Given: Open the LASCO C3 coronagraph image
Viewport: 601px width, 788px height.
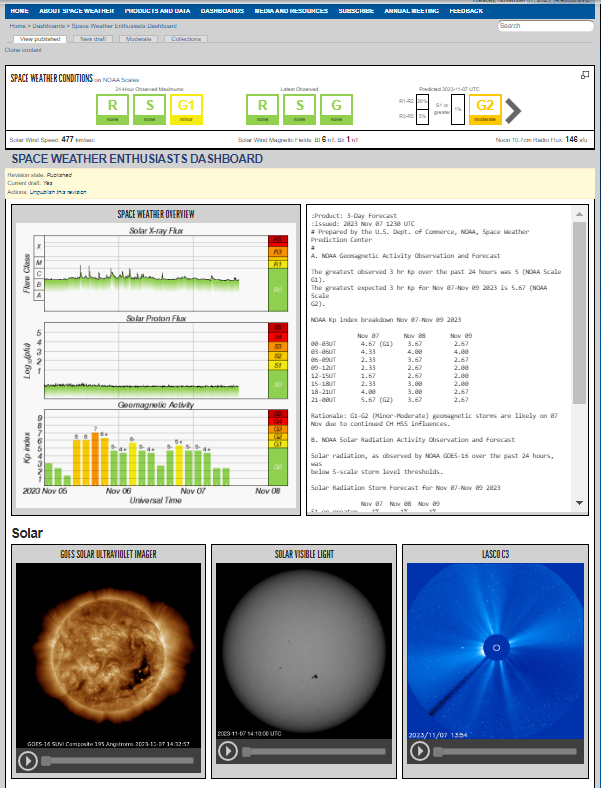Looking at the screenshot, I should (x=495, y=651).
